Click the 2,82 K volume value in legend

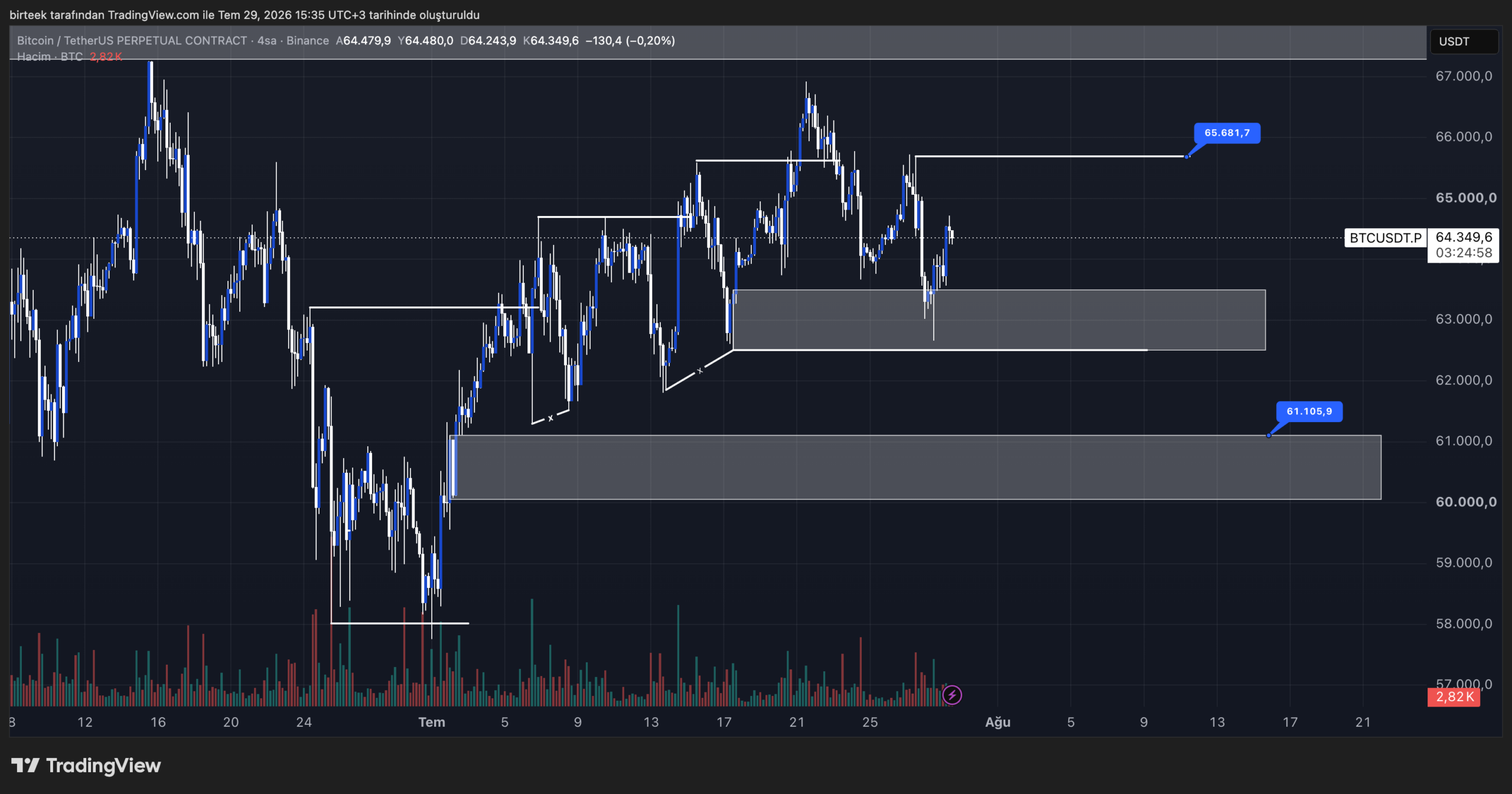click(106, 57)
